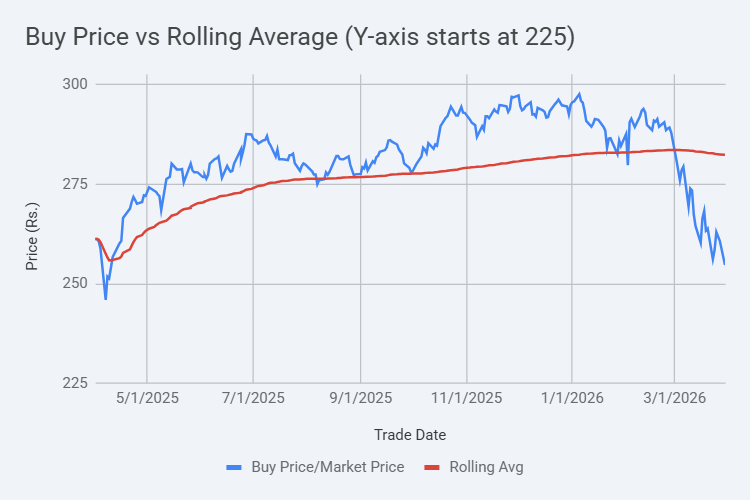Select the "Trade Date" x-axis title

click(410, 434)
